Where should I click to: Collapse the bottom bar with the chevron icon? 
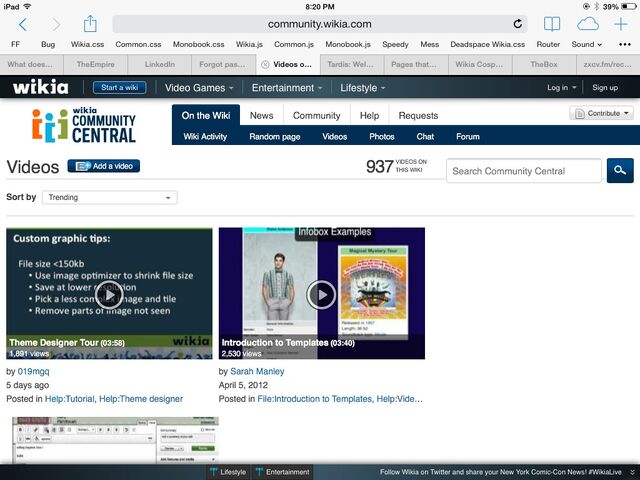click(632, 472)
